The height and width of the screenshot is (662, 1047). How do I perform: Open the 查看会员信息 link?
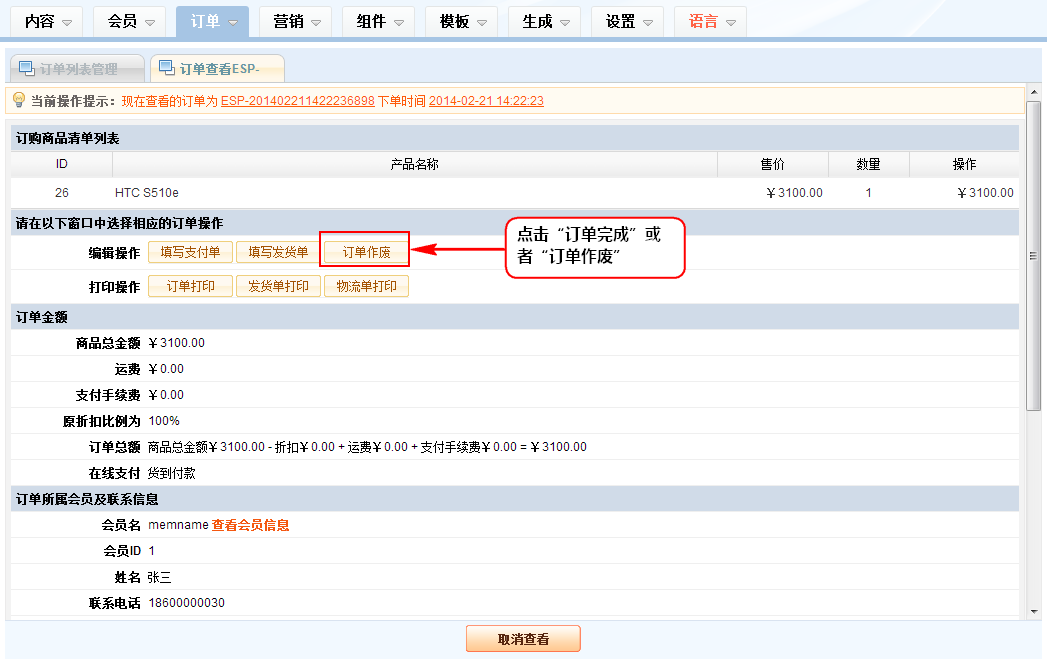tap(250, 525)
